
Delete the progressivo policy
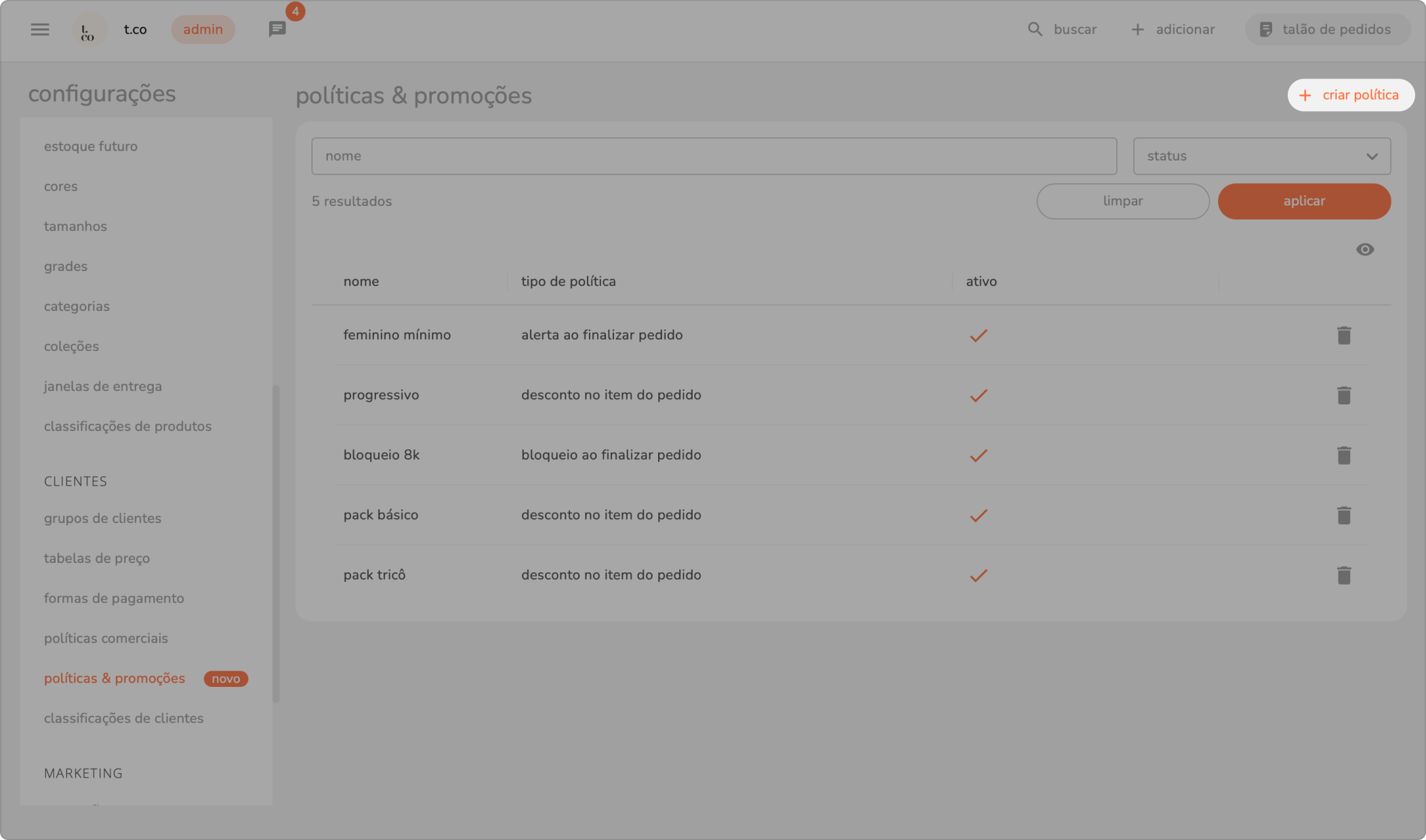click(1343, 395)
